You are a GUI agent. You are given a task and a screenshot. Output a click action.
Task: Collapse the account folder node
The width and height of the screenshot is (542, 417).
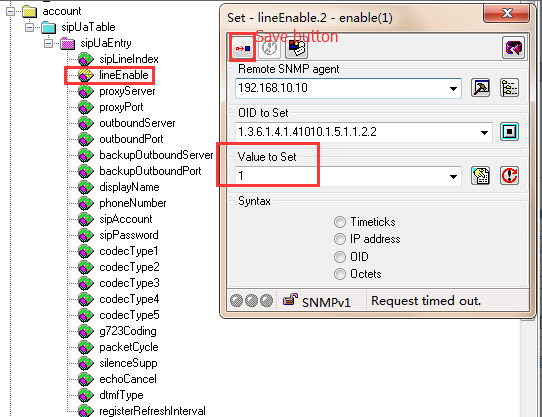(11, 11)
